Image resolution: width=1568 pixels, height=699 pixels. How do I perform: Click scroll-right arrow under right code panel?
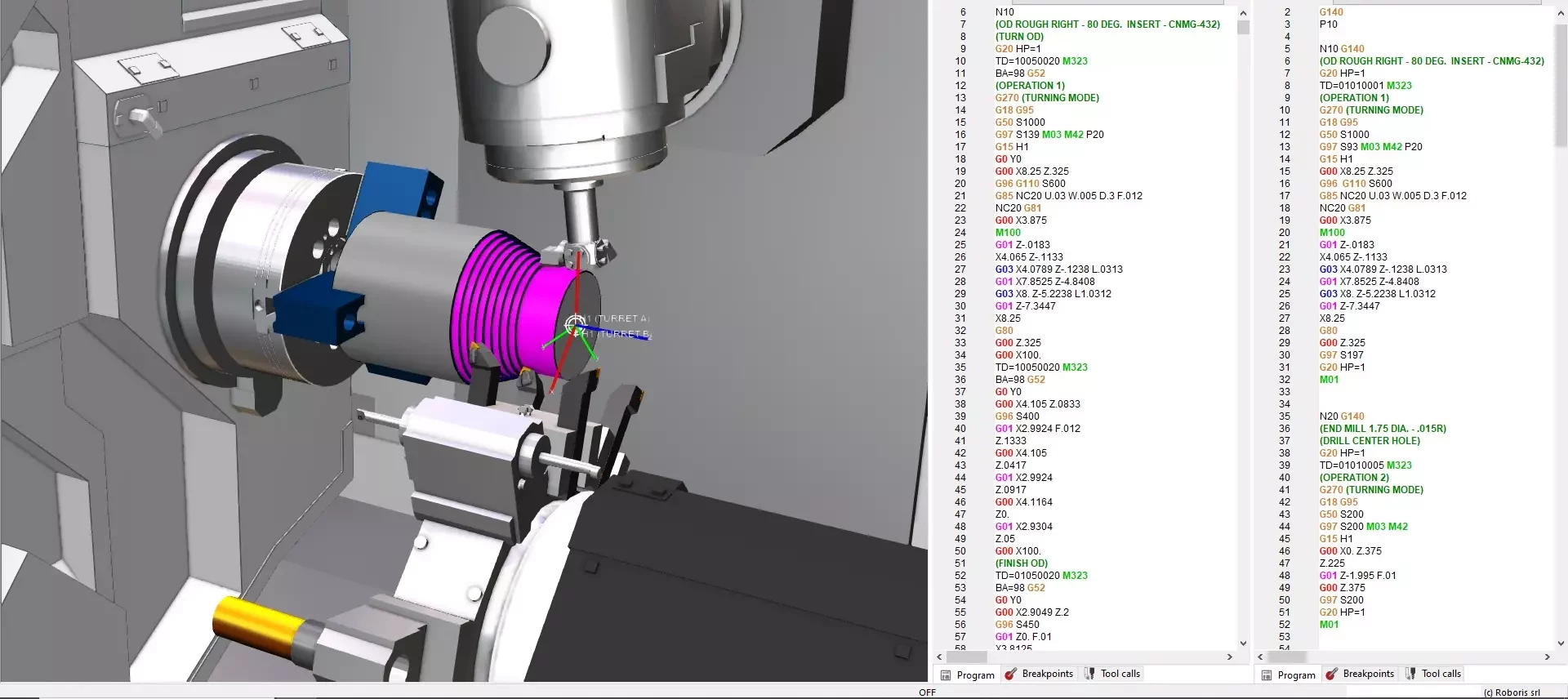[1547, 657]
